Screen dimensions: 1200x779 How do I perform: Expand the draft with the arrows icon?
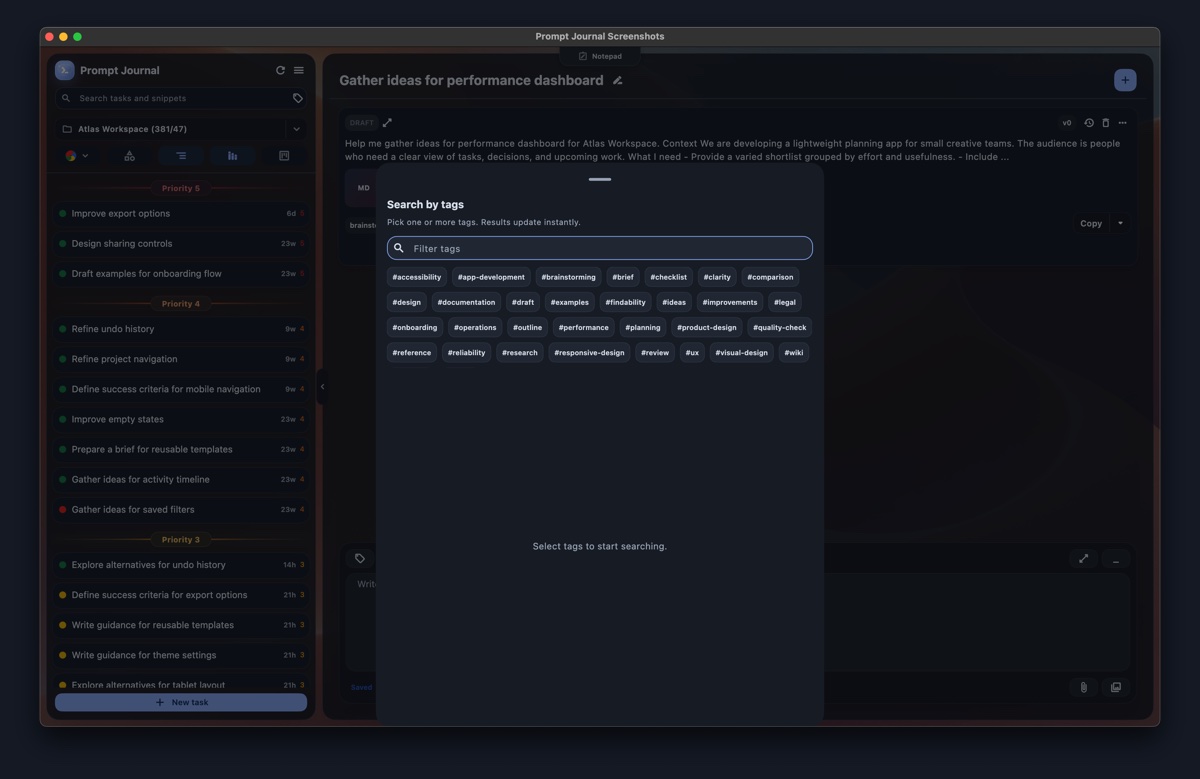(387, 123)
